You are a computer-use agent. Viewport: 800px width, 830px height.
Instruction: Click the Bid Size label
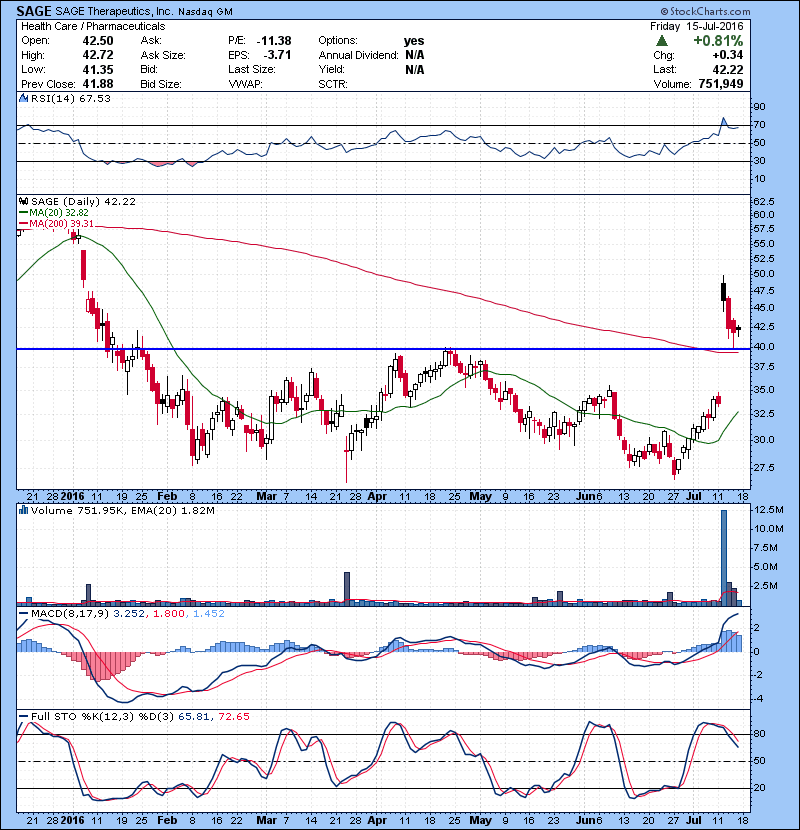161,84
